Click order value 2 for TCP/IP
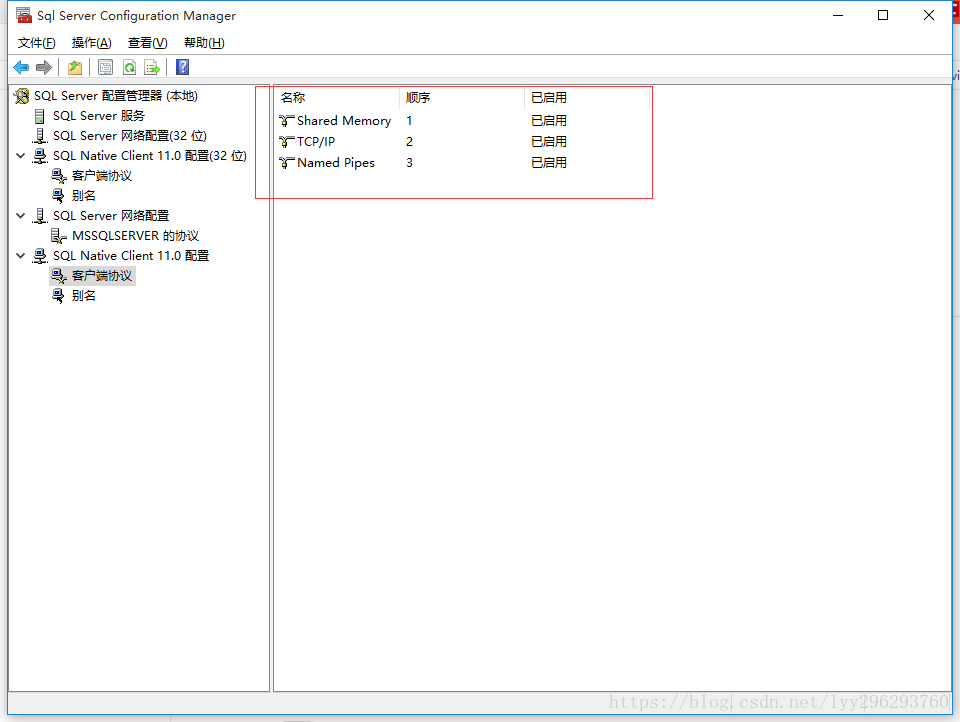The width and height of the screenshot is (960, 722). coord(409,142)
